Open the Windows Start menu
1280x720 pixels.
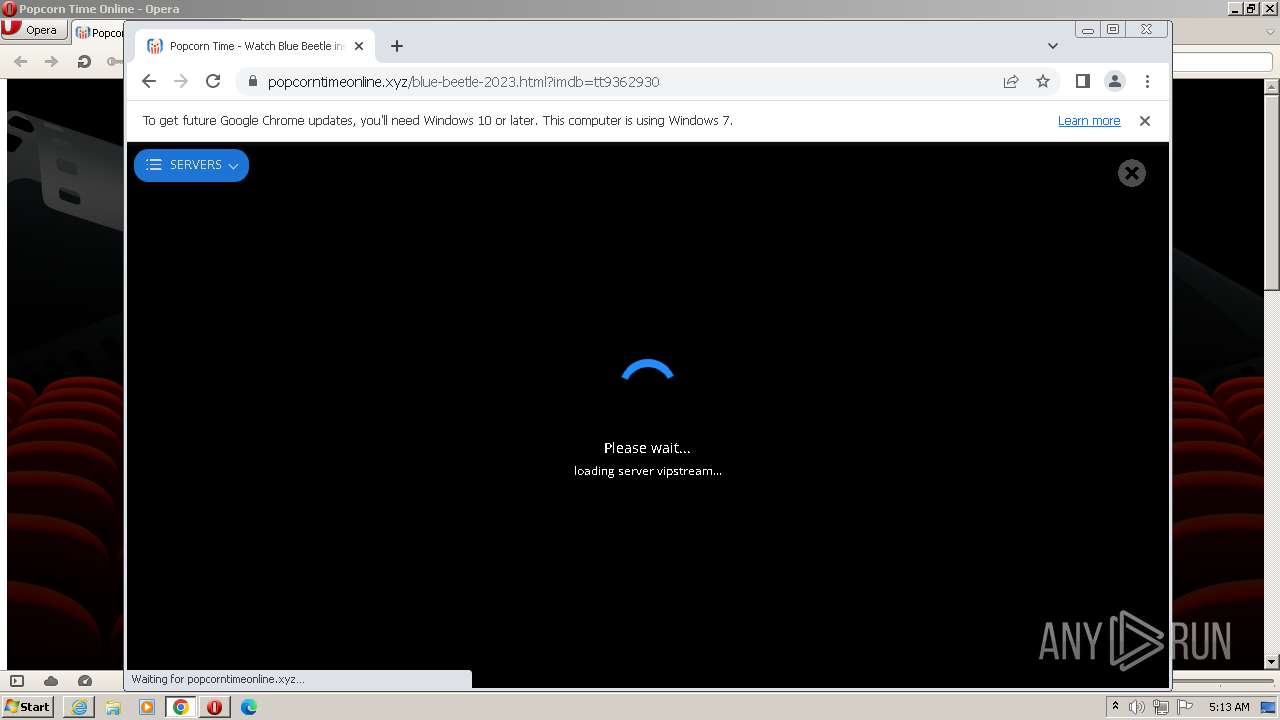tap(27, 707)
